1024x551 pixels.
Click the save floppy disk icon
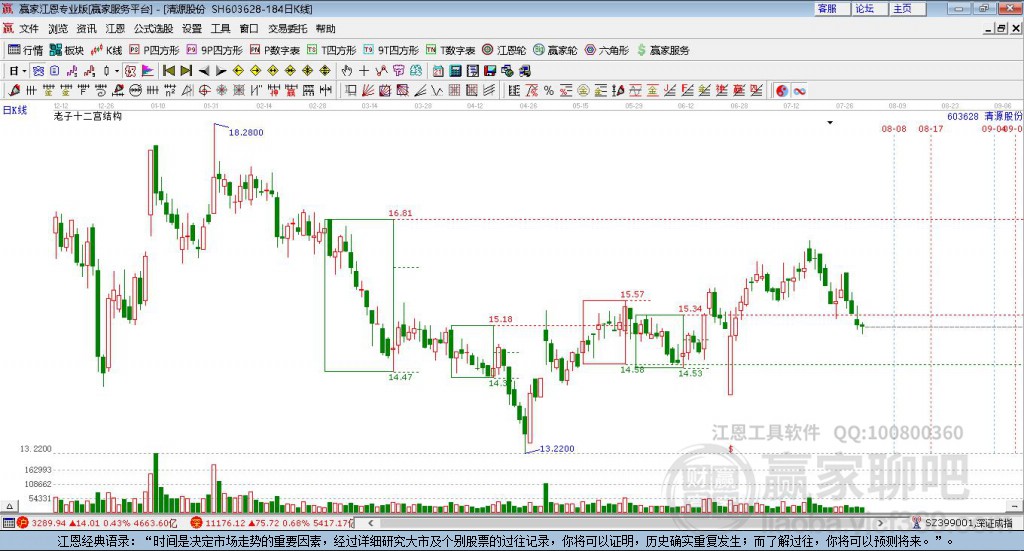pyautogui.click(x=490, y=71)
